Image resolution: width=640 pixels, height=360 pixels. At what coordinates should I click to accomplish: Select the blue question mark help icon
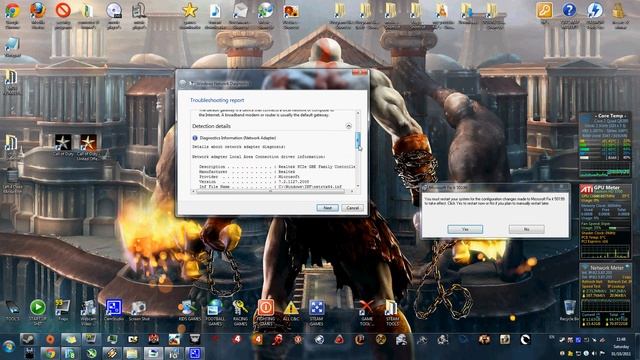(x=569, y=11)
